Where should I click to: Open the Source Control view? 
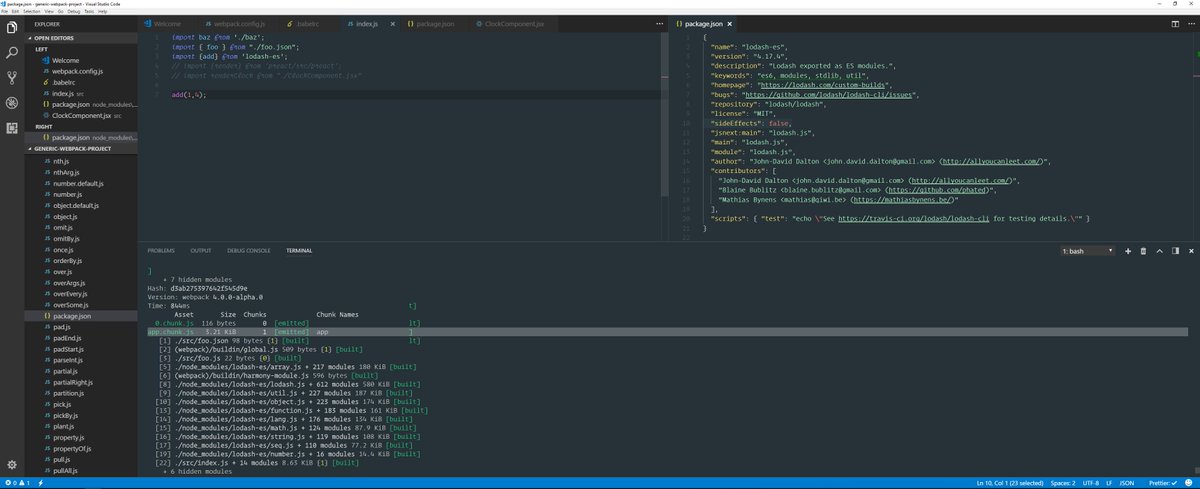click(11, 77)
